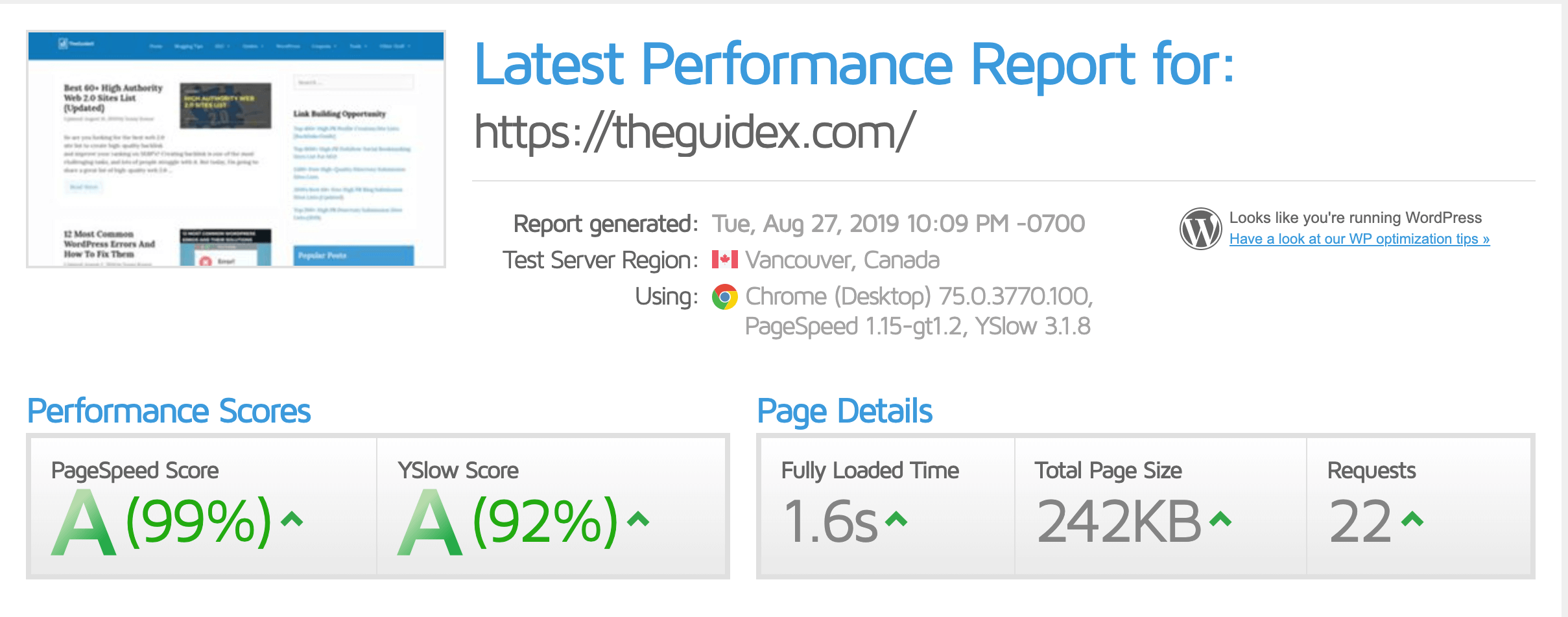Click the Total Page Size label
This screenshot has width=1568, height=617.
point(1108,471)
